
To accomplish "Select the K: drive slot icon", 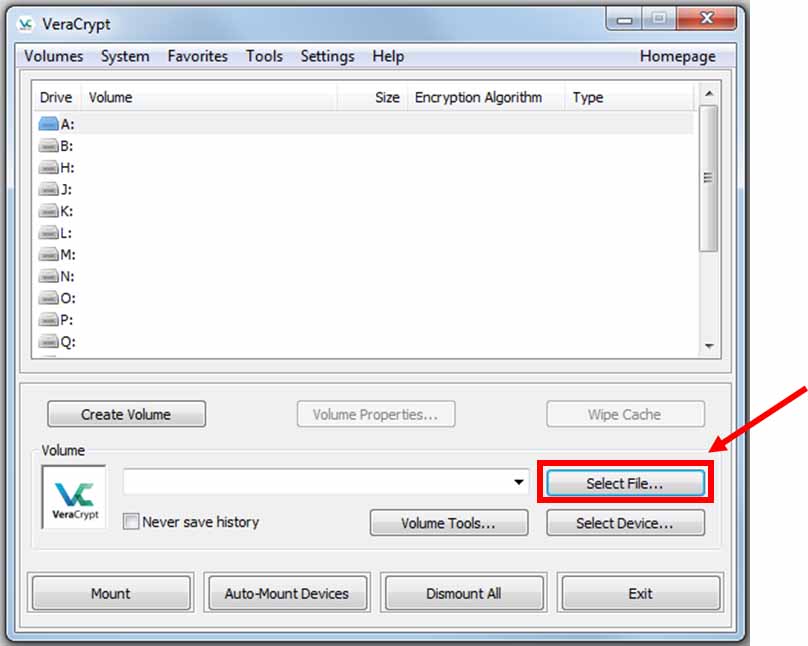I will point(49,211).
